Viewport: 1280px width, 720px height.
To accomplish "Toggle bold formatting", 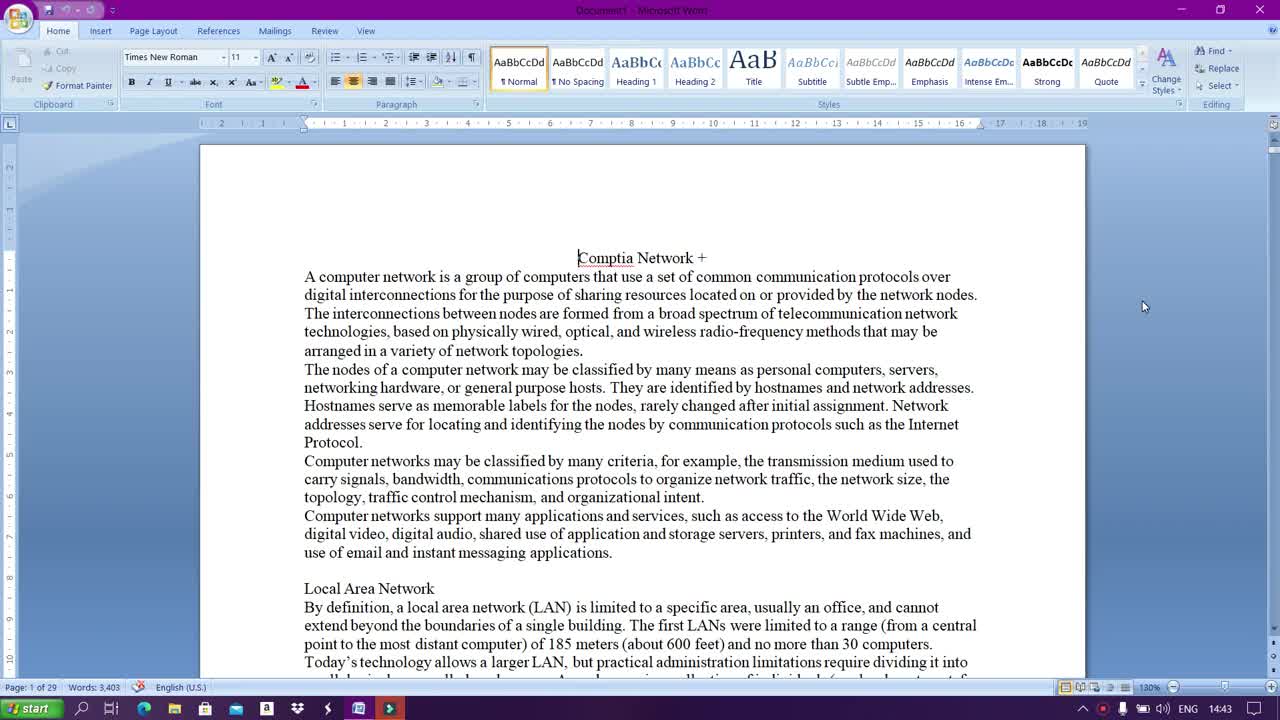I will pos(131,82).
